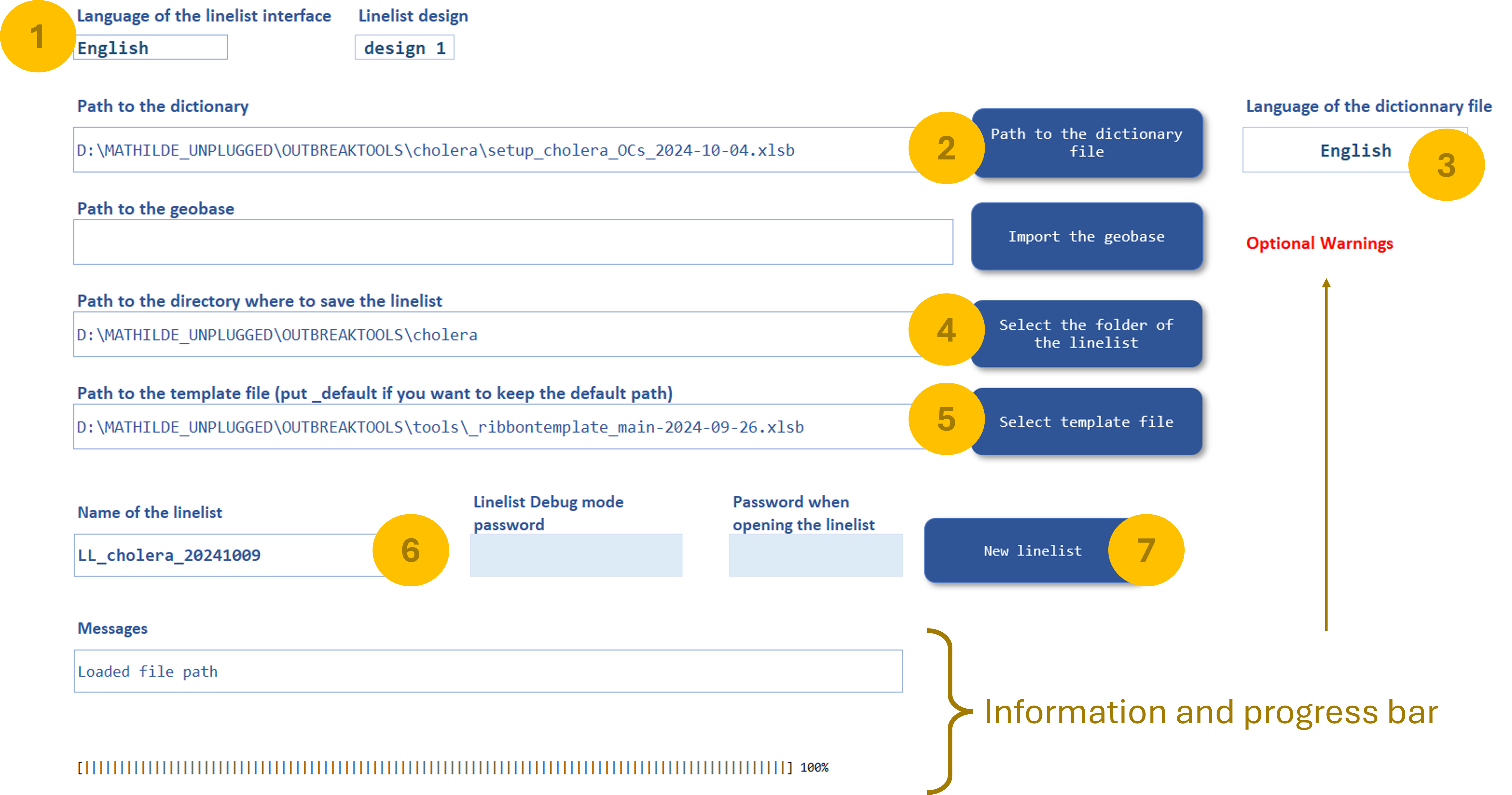The image size is (1512, 795).
Task: Click the 'Linelist Debug mode password' label
Action: (x=548, y=513)
